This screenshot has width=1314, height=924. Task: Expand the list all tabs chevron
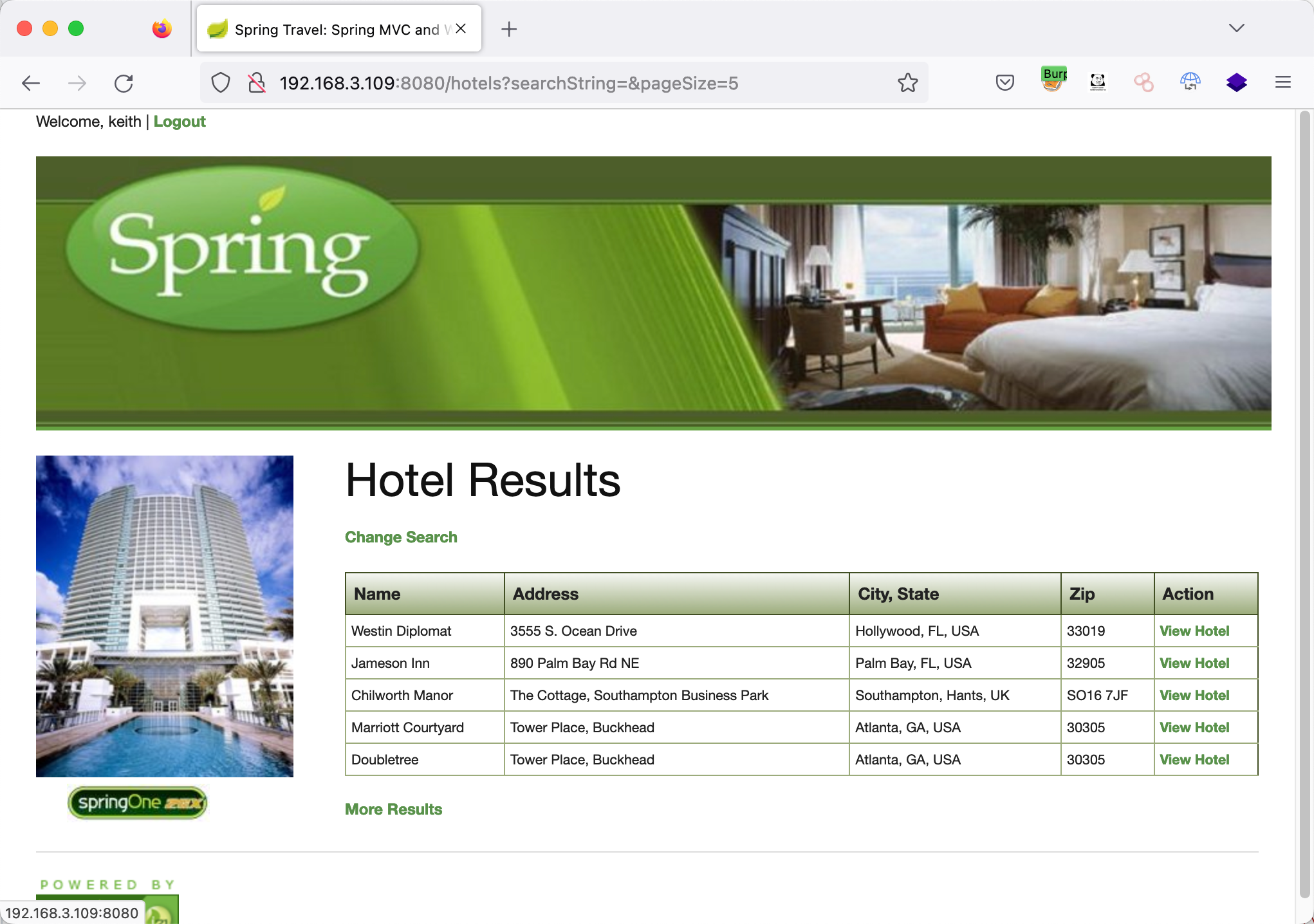tap(1236, 28)
